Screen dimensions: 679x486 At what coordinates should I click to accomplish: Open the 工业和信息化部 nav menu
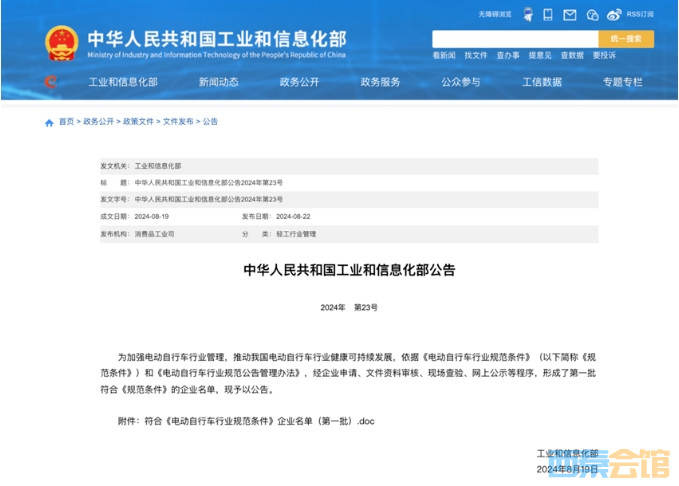tap(123, 82)
